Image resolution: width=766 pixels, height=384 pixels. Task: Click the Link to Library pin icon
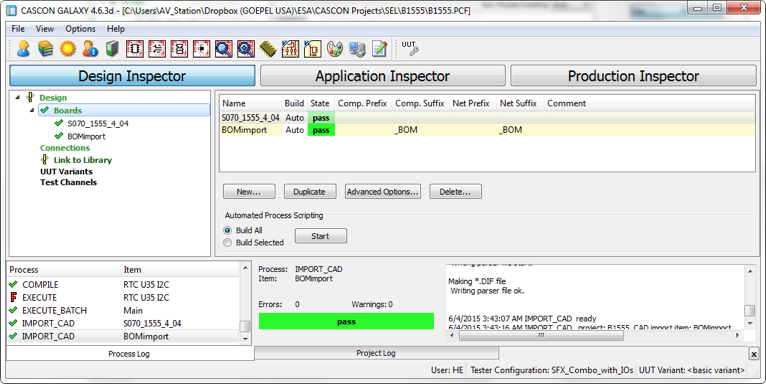(44, 159)
